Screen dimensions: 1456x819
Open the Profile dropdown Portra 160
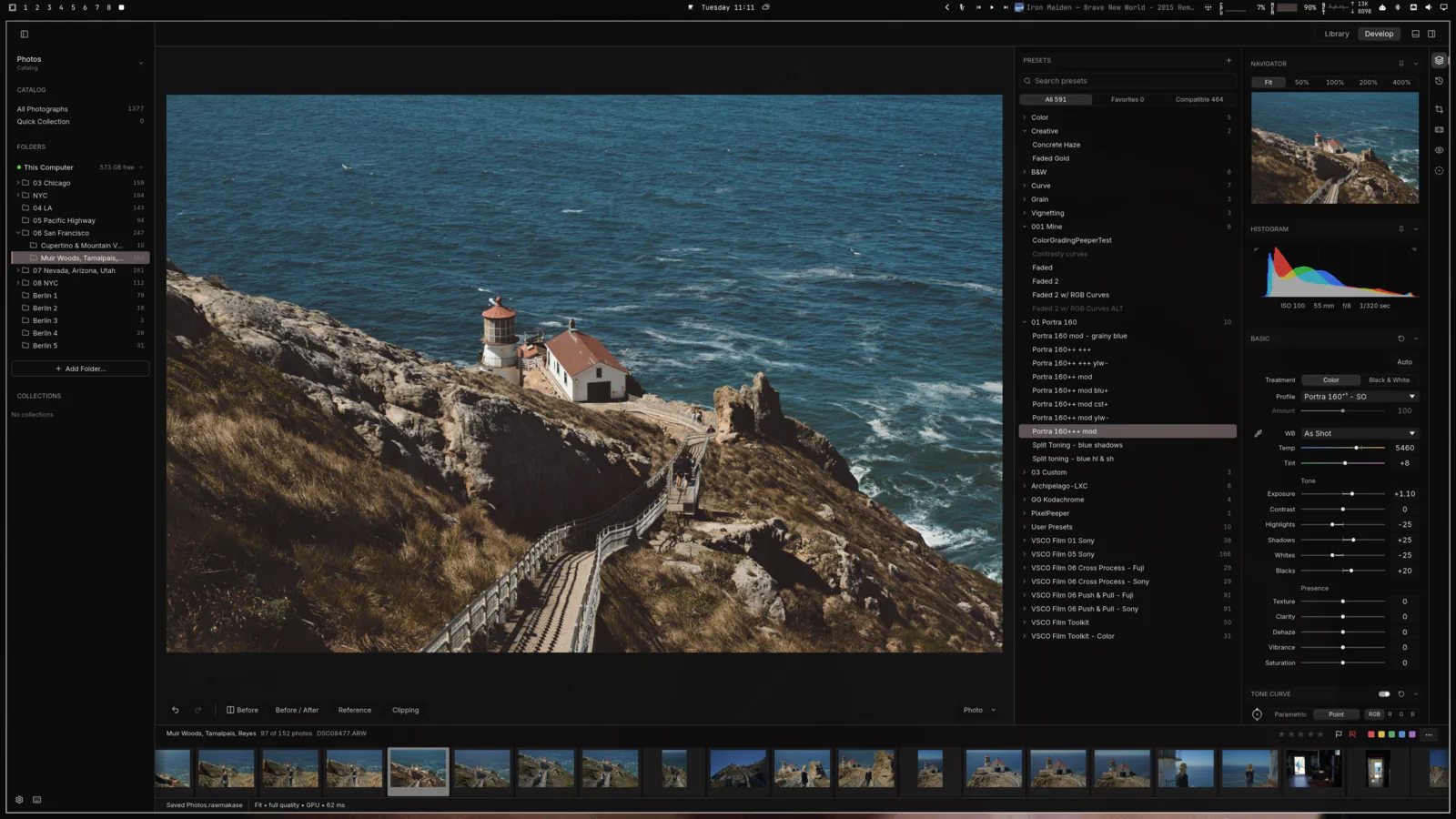(1360, 397)
